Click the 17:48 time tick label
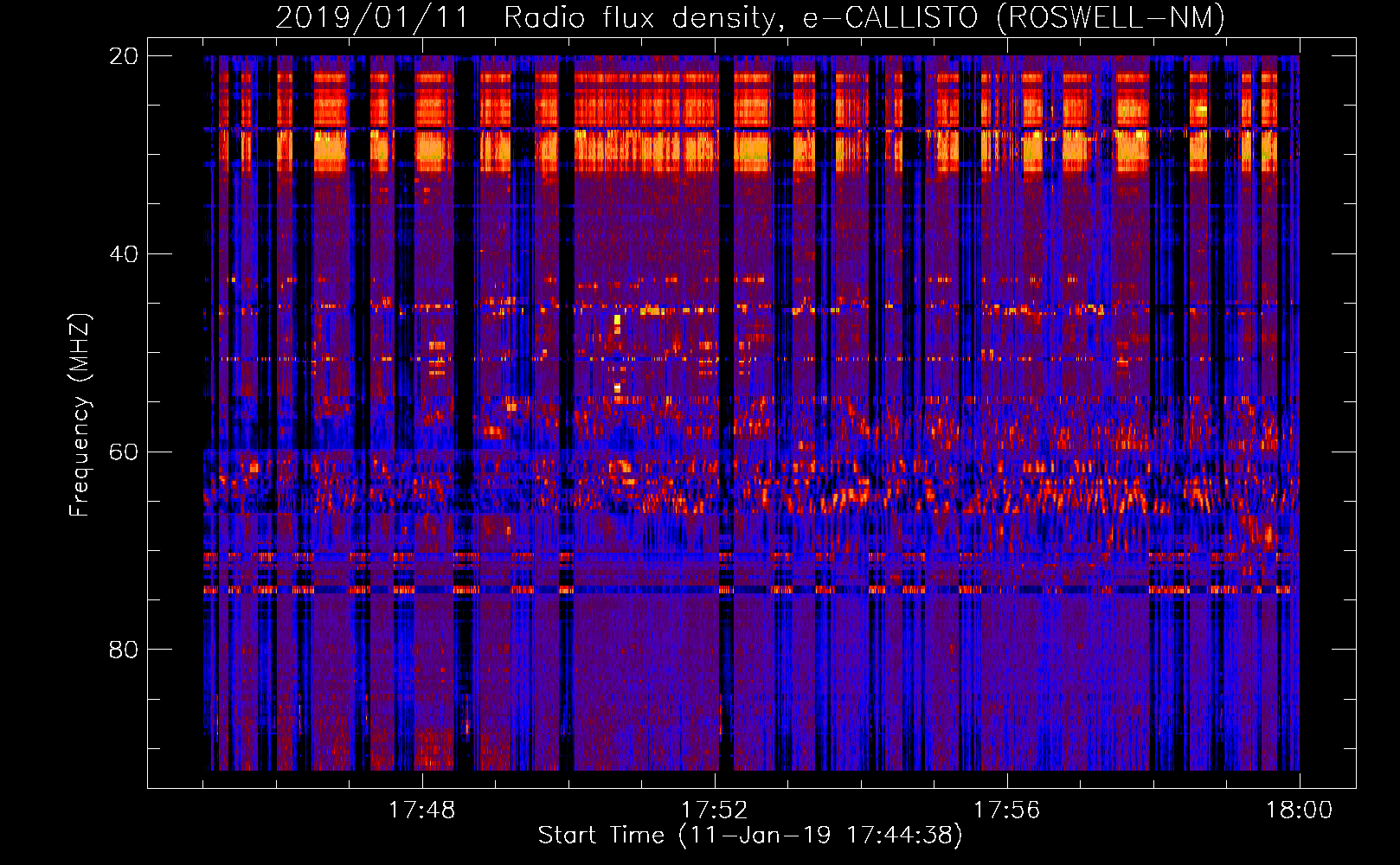 click(x=421, y=811)
